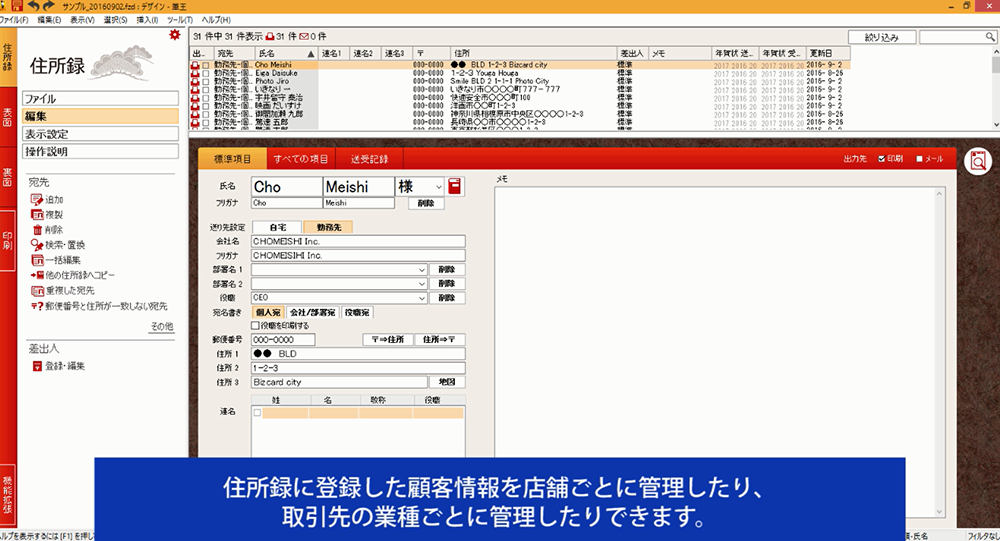Click the 追加 add recipient icon

tap(37, 200)
